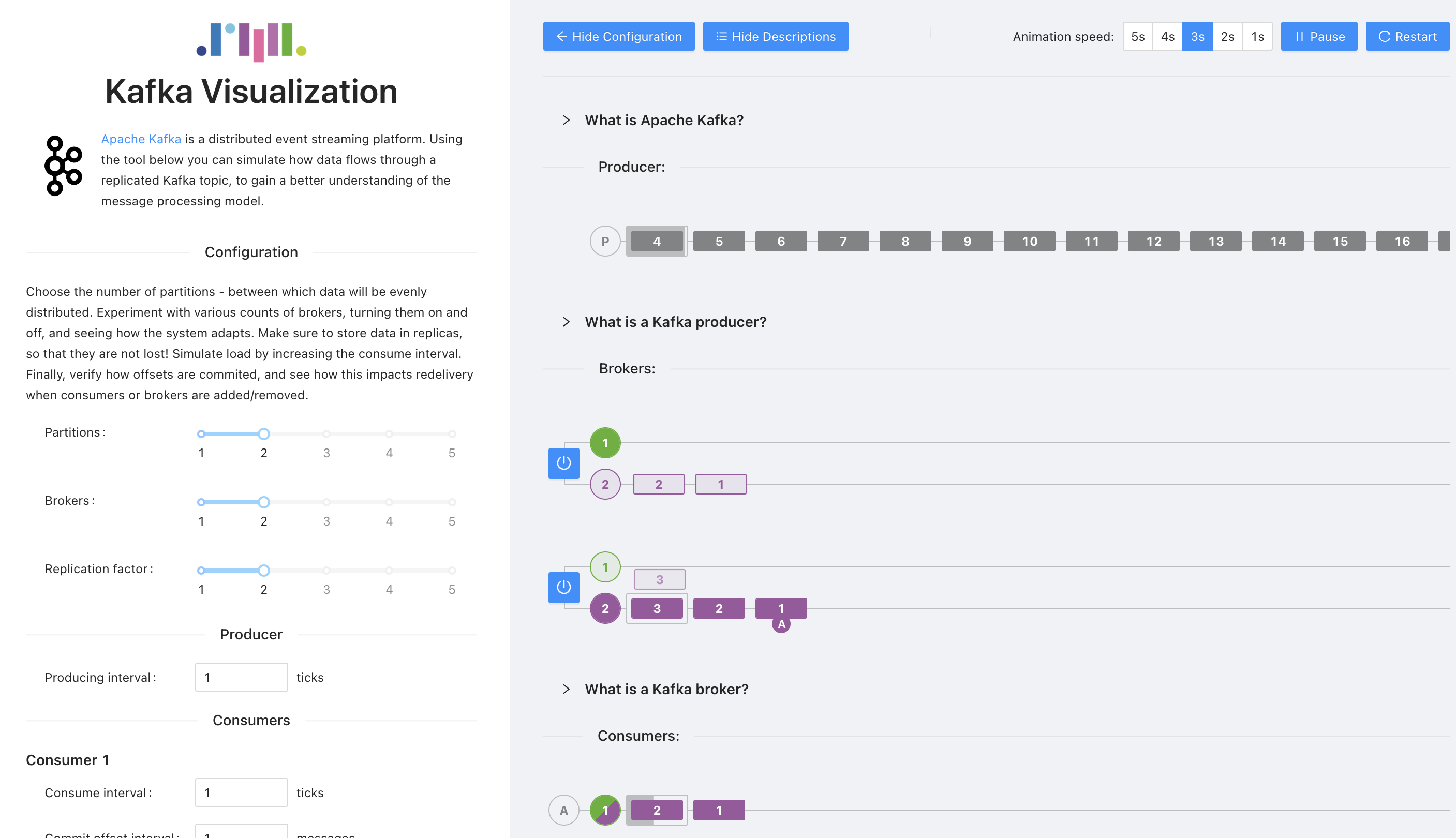Click the consumer's green-purple partition circle
The height and width of the screenshot is (838, 1456).
pyautogui.click(x=605, y=810)
